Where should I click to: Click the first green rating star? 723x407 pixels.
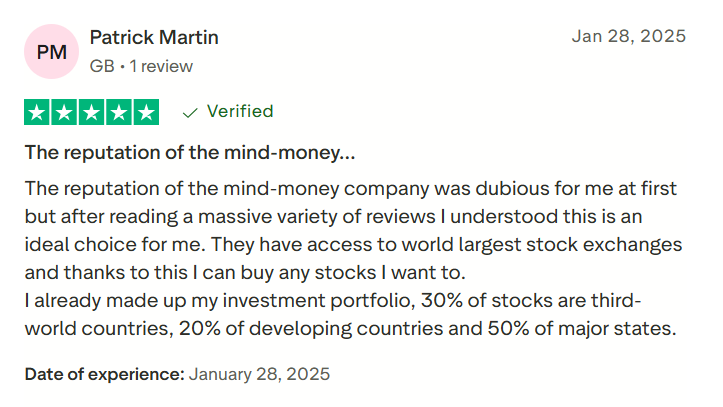(x=37, y=112)
